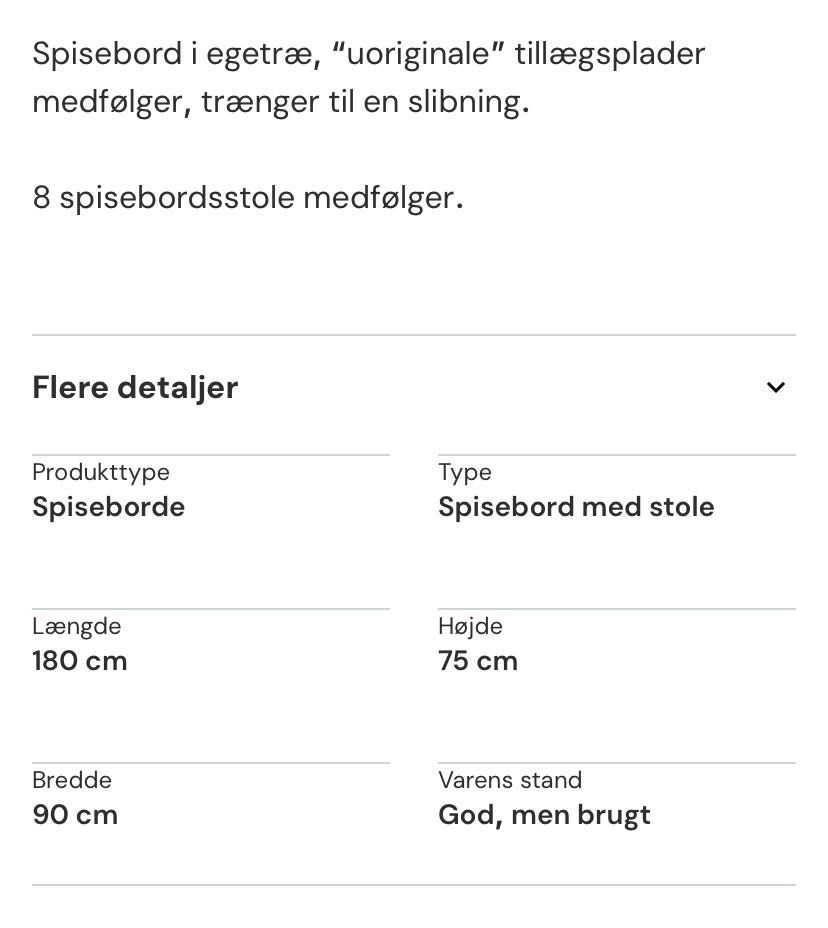Image resolution: width=828 pixels, height=928 pixels.
Task: Click the divider below the condition row
Action: pyautogui.click(x=414, y=884)
